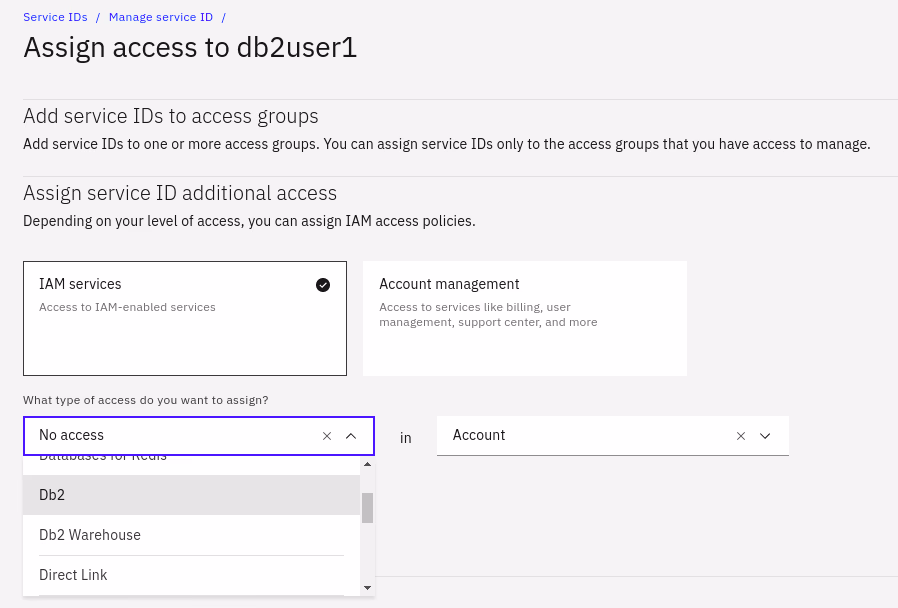This screenshot has height=608, width=898.
Task: Clear the "No access" selection with X icon
Action: [327, 436]
